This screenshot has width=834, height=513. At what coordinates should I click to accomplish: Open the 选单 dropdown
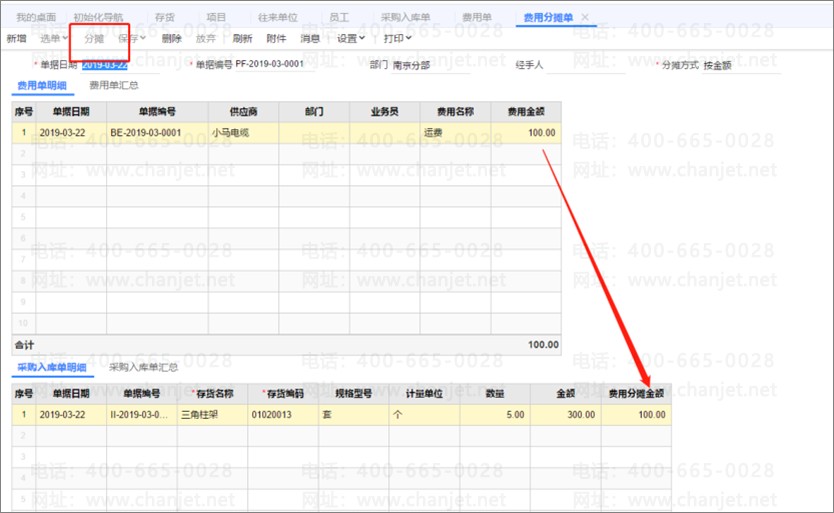[x=54, y=39]
